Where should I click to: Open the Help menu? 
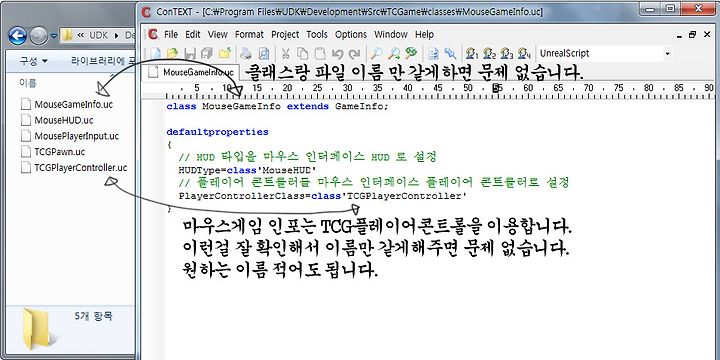[x=424, y=34]
